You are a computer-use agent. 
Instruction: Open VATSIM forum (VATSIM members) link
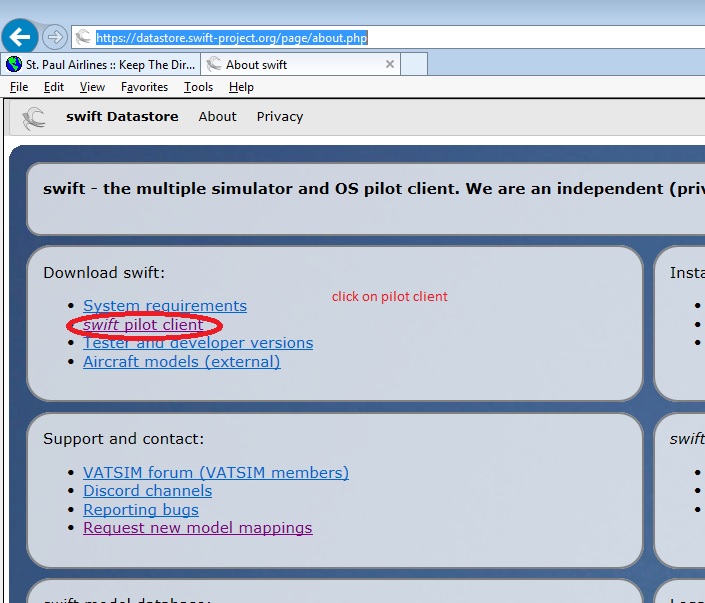coord(216,473)
